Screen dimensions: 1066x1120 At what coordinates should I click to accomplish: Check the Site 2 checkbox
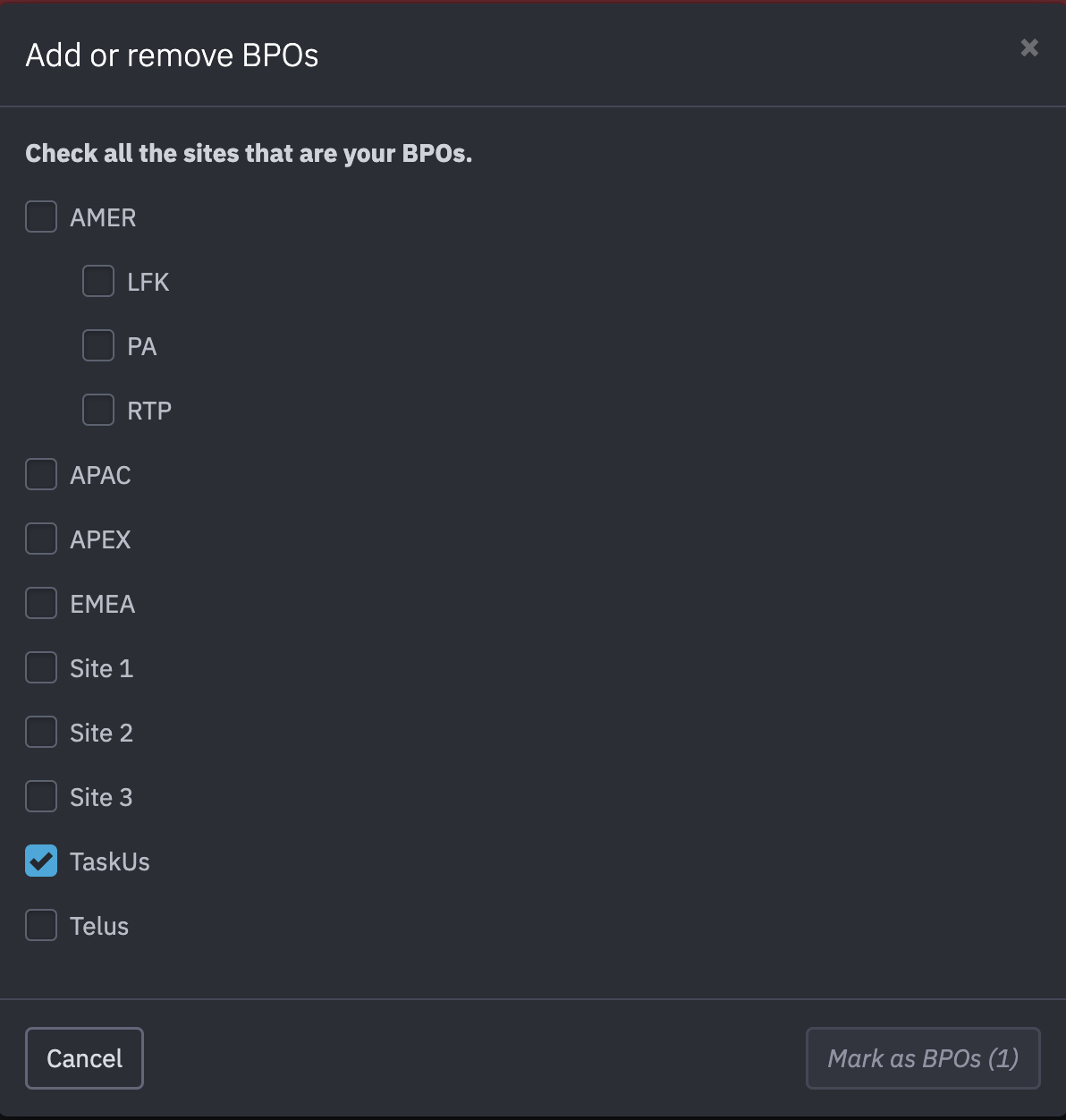click(x=41, y=732)
